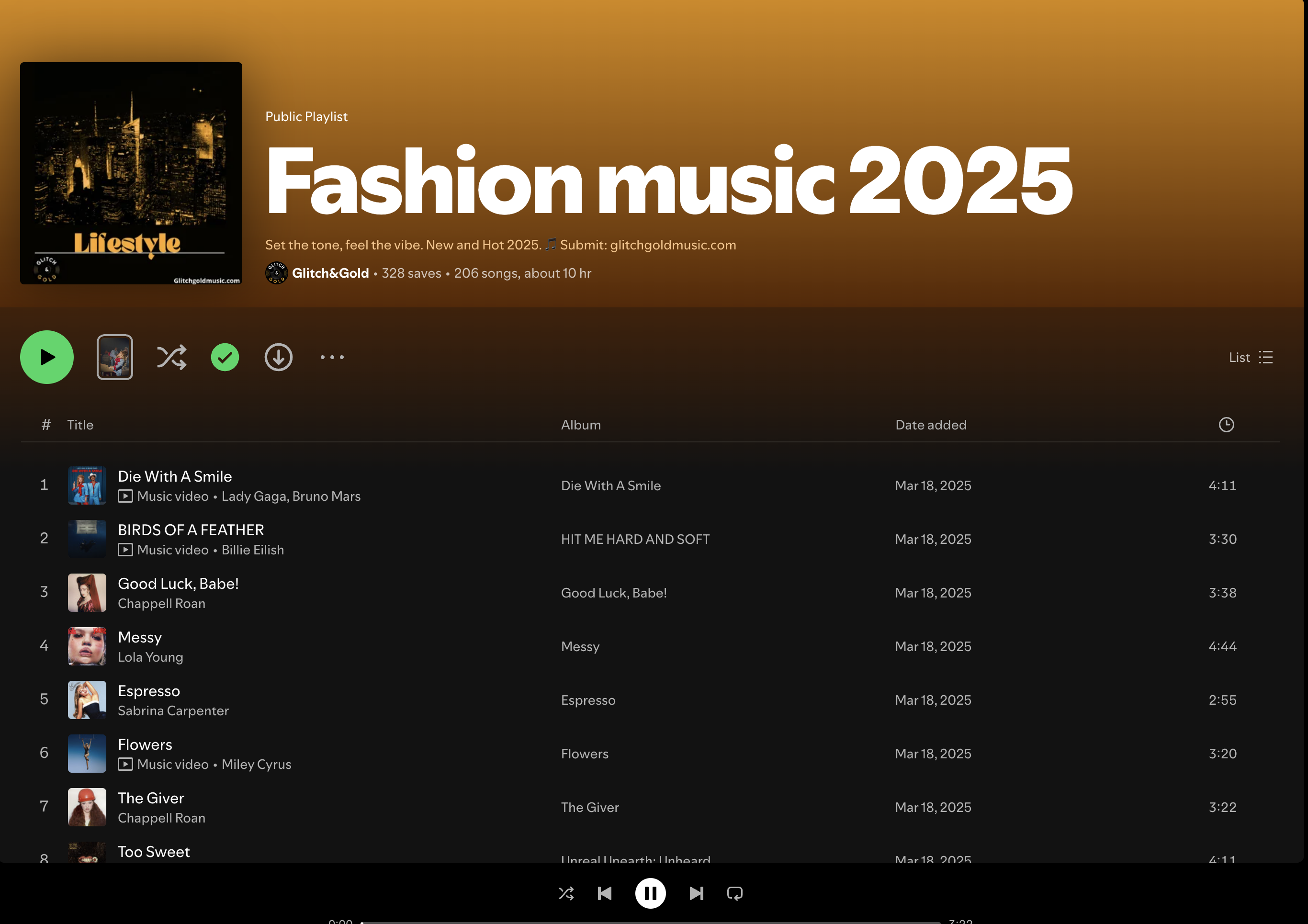Click the Fashion music 2025 playlist cover
Image resolution: width=1308 pixels, height=924 pixels.
coord(131,173)
